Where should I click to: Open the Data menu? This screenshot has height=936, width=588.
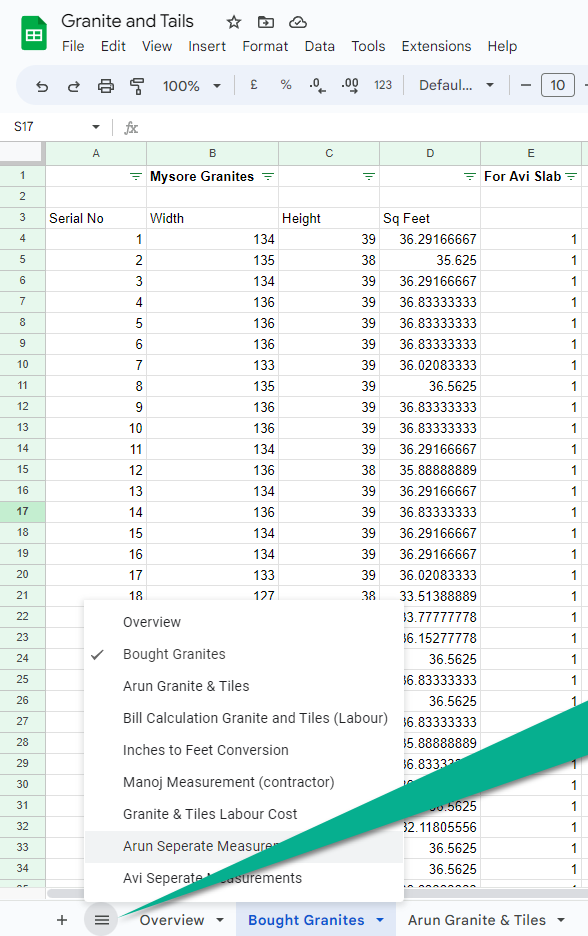pos(319,47)
